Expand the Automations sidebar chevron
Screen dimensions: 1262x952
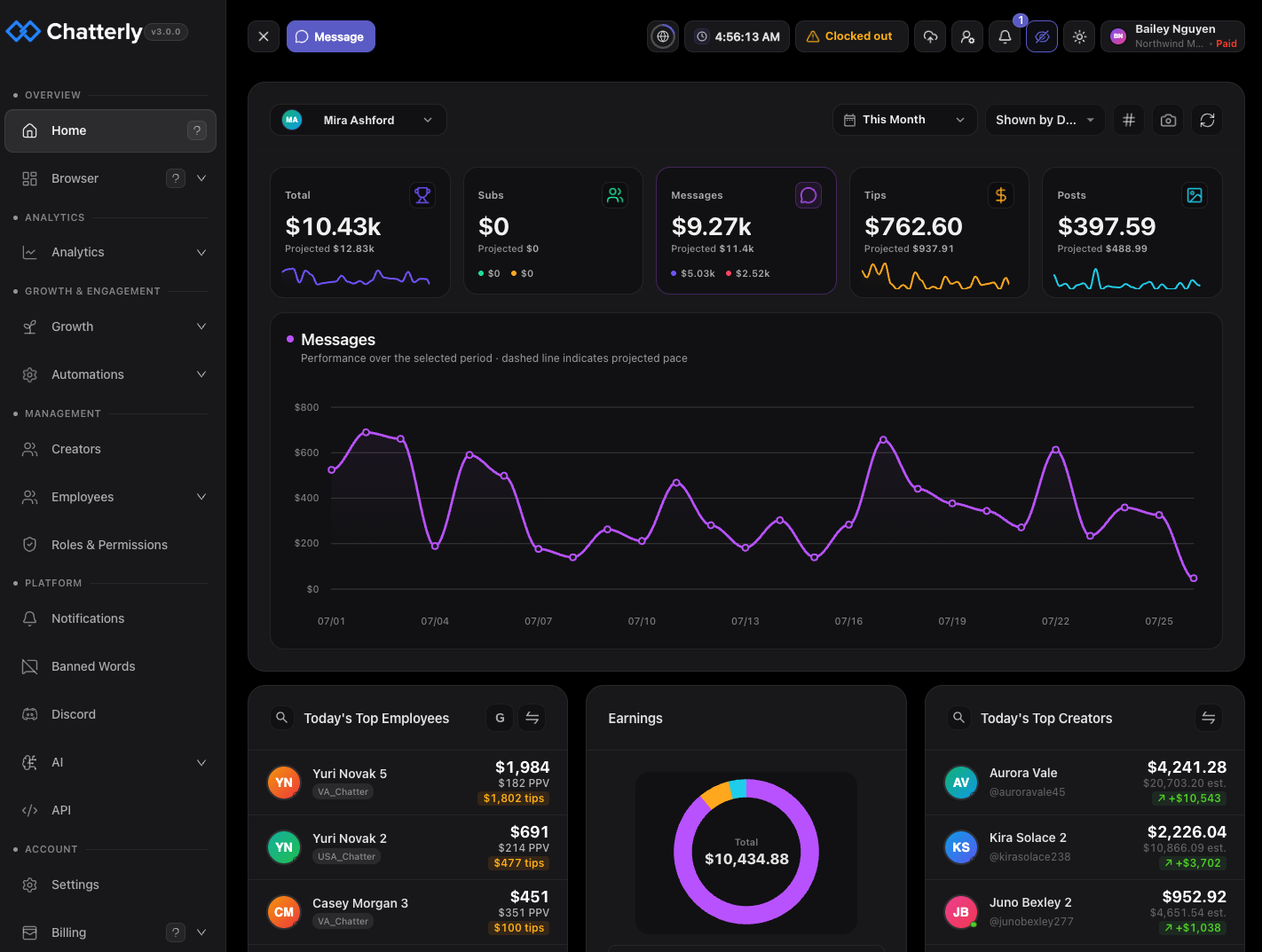click(201, 374)
